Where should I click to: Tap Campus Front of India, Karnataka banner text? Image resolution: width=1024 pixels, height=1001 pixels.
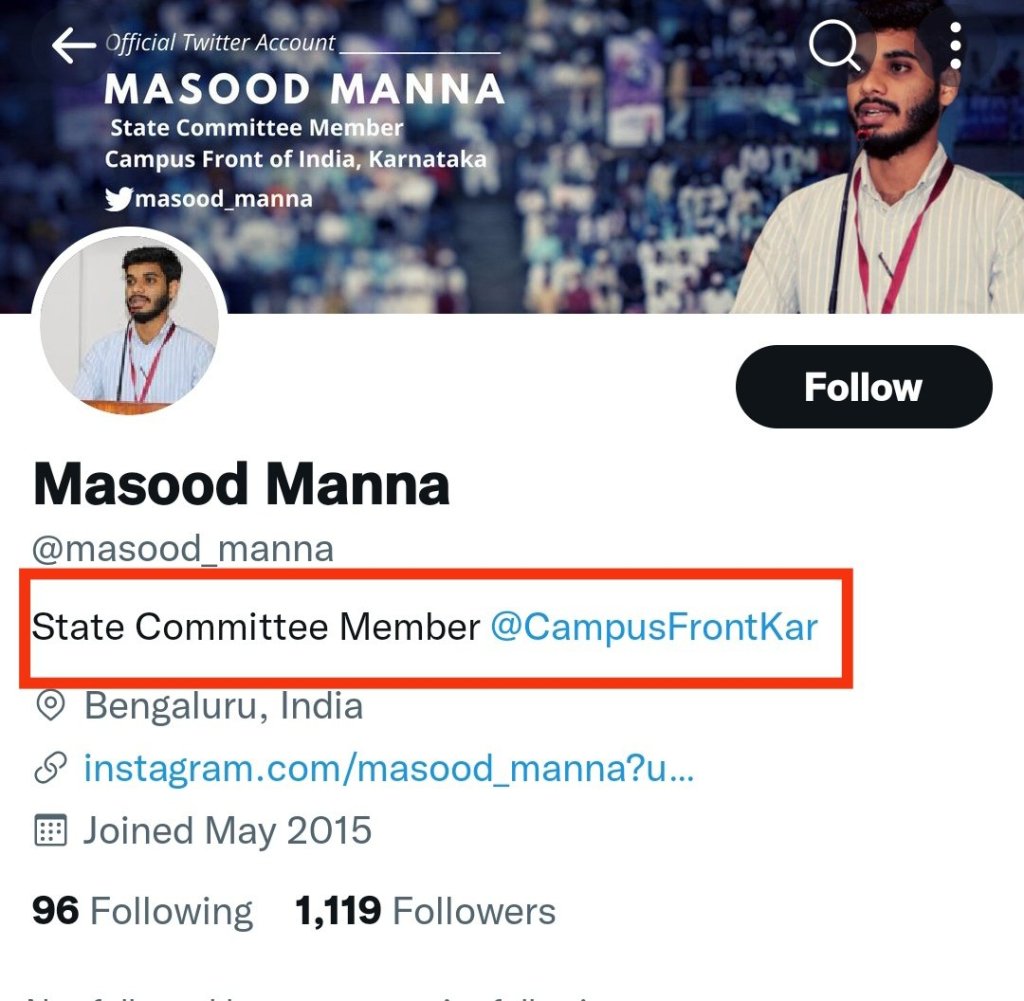(296, 159)
